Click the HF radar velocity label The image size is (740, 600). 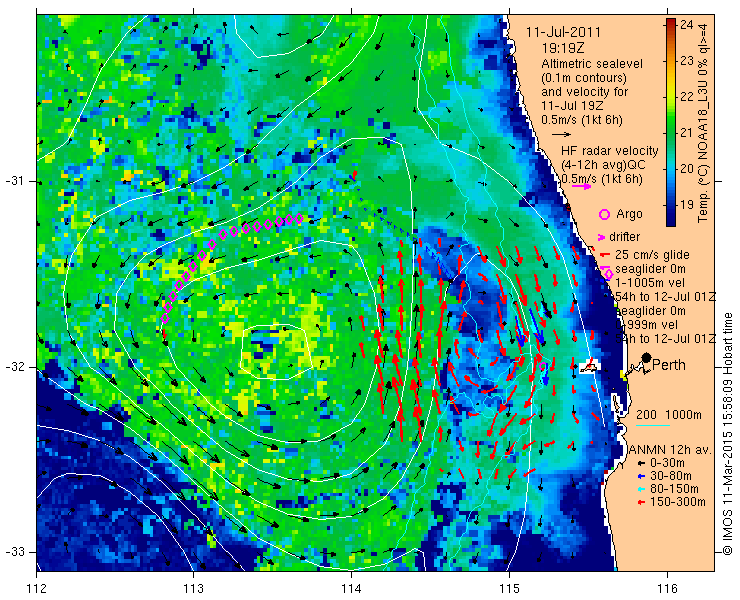[610, 151]
